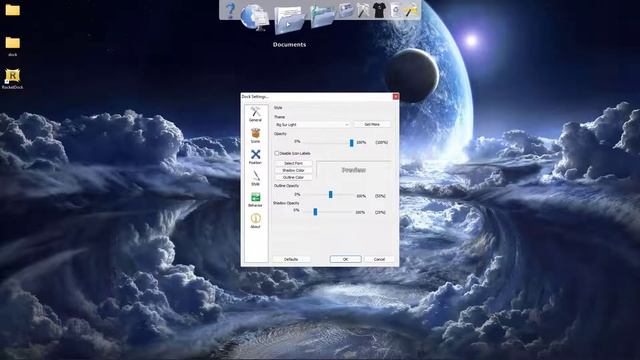The image size is (640, 360).
Task: Open the Theme dropdown list
Action: (312, 124)
